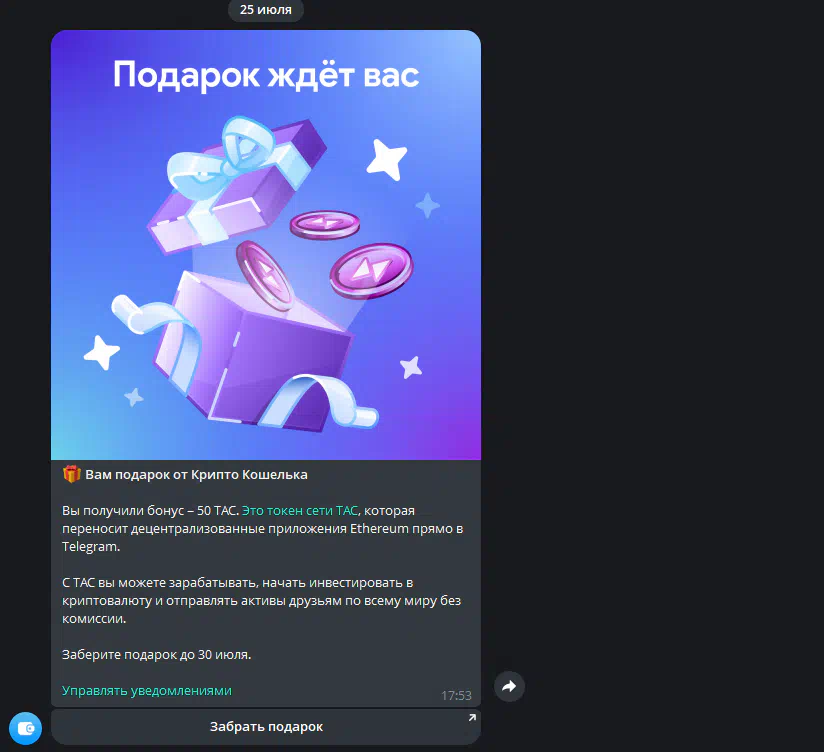Click the 25 июля date badge
The width and height of the screenshot is (824, 752).
pos(266,9)
